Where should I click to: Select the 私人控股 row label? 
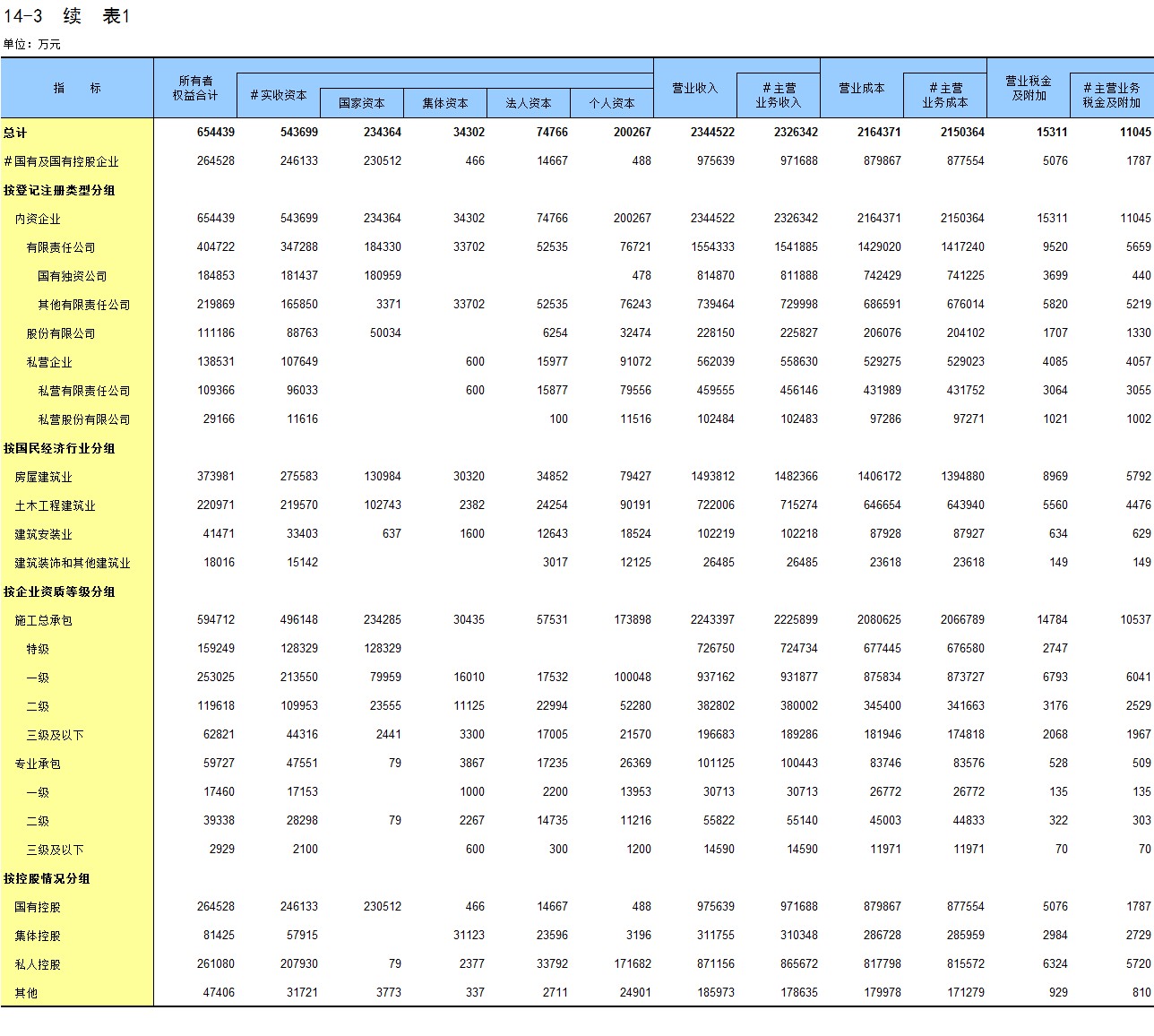(38, 964)
